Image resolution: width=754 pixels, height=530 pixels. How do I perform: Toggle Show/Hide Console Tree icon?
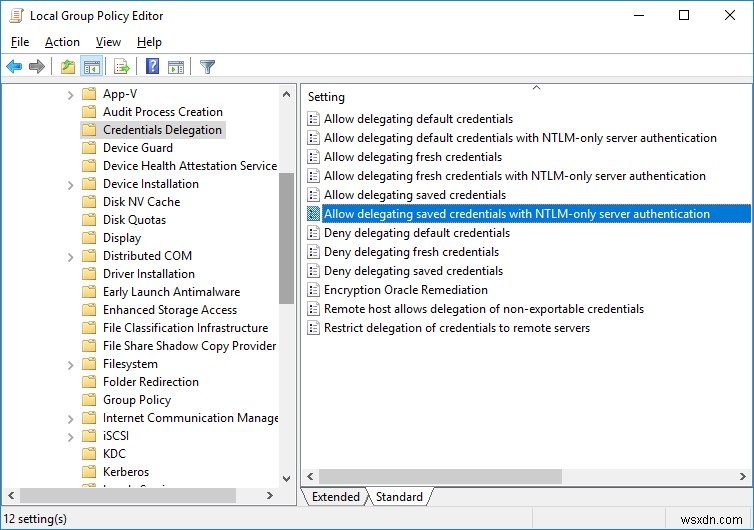(91, 66)
